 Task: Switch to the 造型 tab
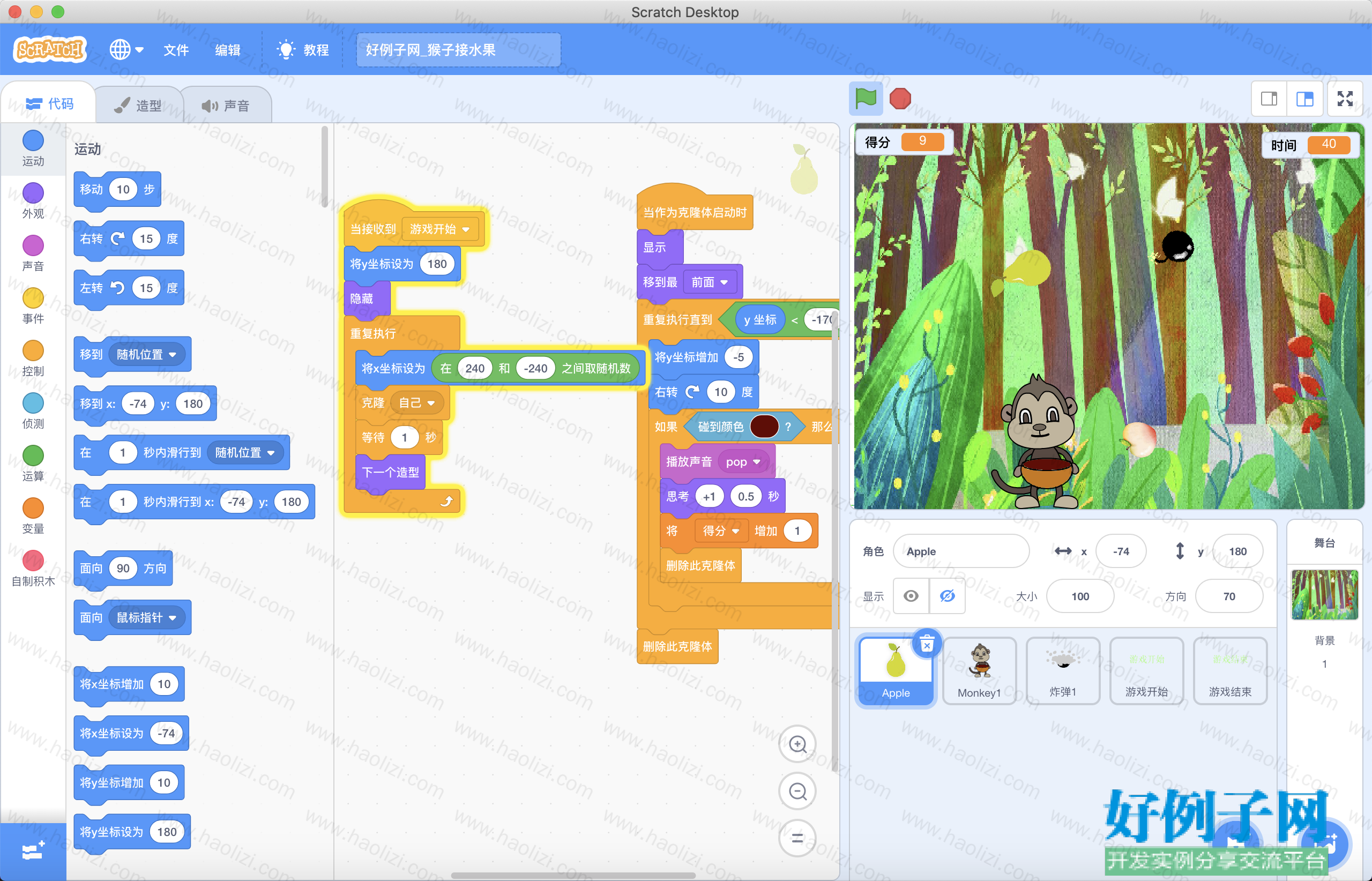138,105
